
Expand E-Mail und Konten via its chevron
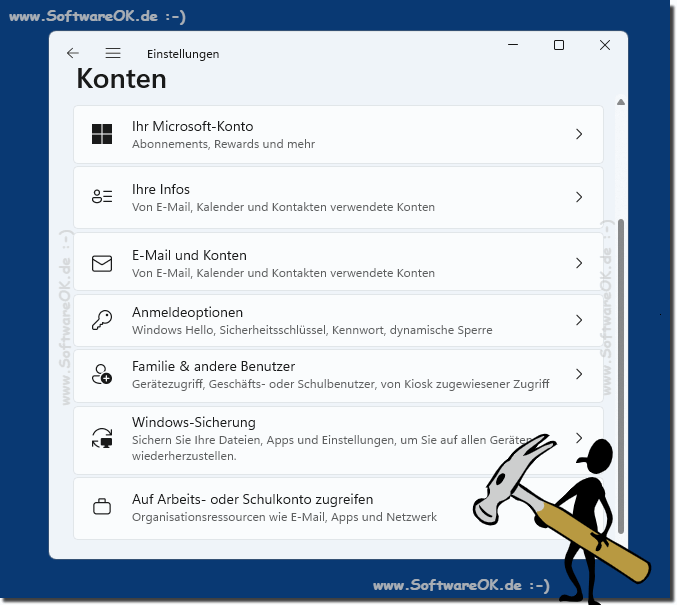[579, 263]
